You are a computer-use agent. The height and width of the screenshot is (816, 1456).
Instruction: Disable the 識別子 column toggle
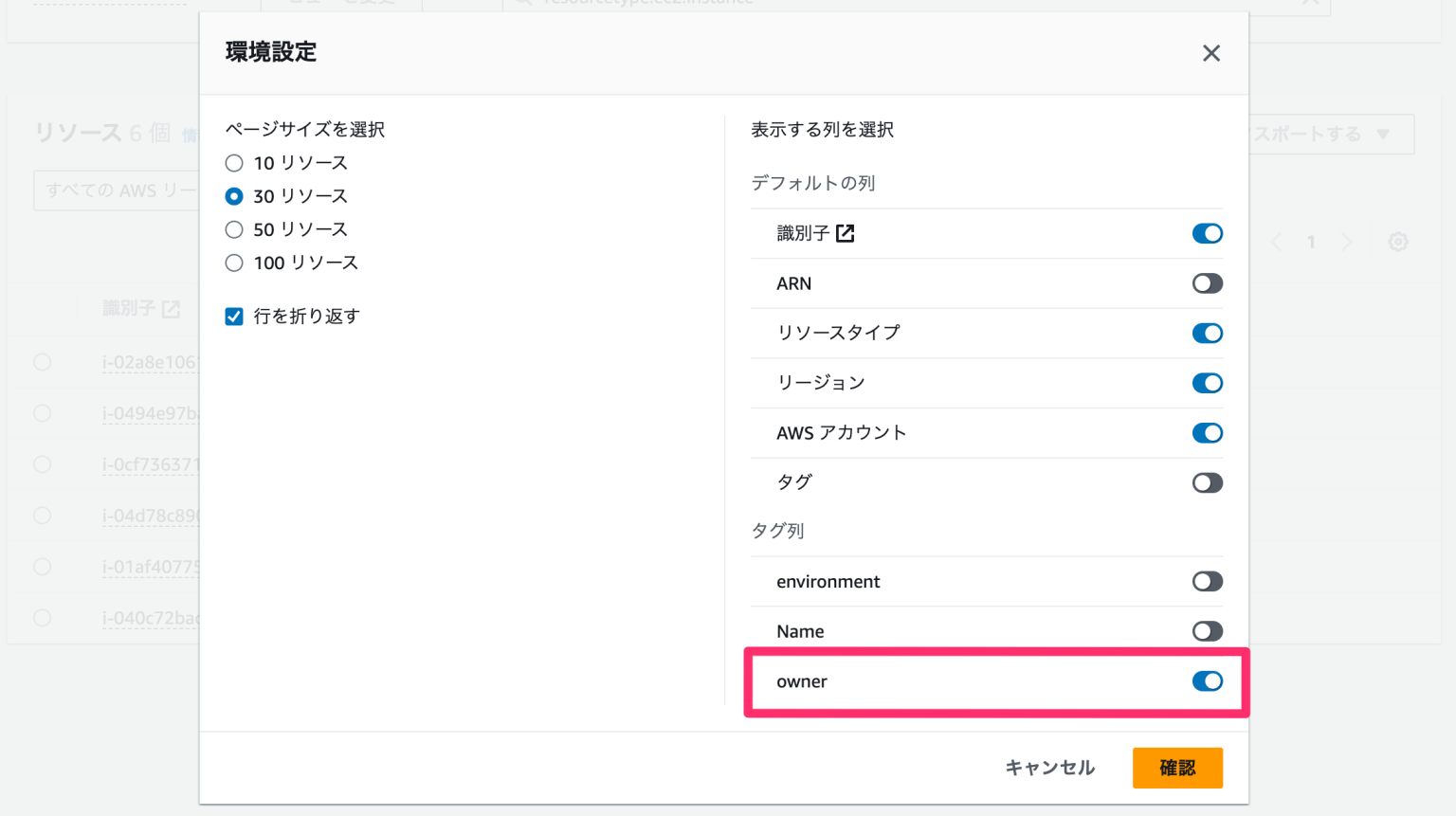click(x=1207, y=233)
